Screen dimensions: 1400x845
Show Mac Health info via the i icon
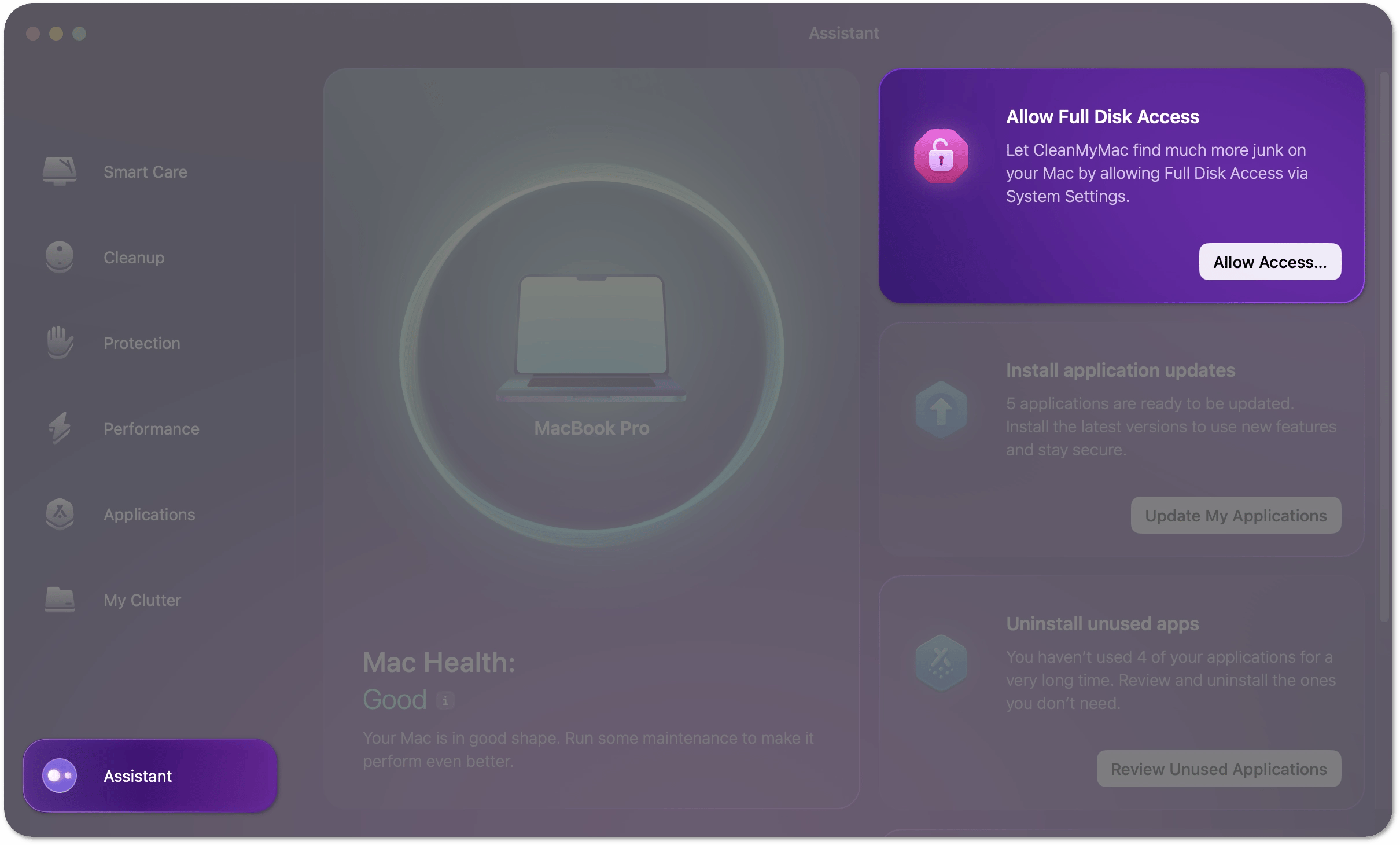click(x=445, y=701)
